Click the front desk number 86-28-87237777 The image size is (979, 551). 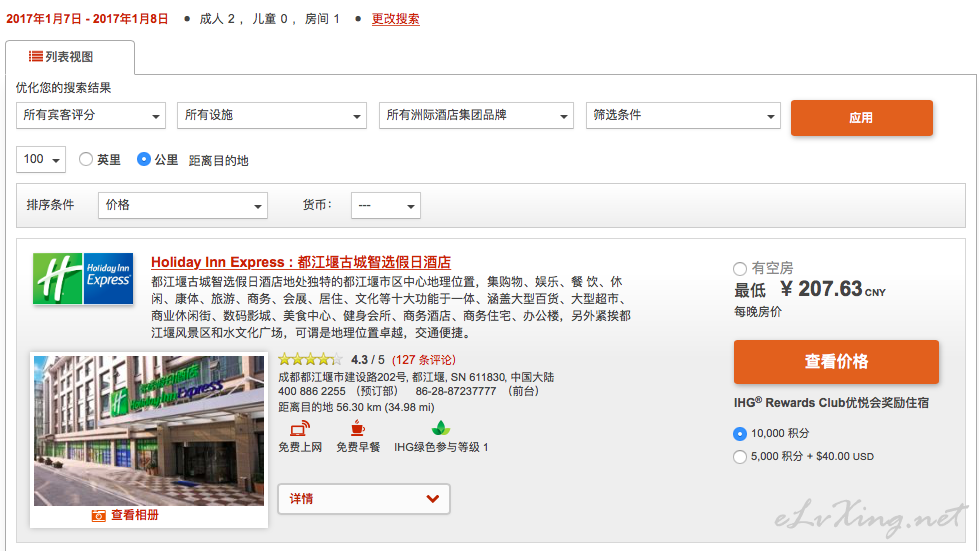point(456,391)
